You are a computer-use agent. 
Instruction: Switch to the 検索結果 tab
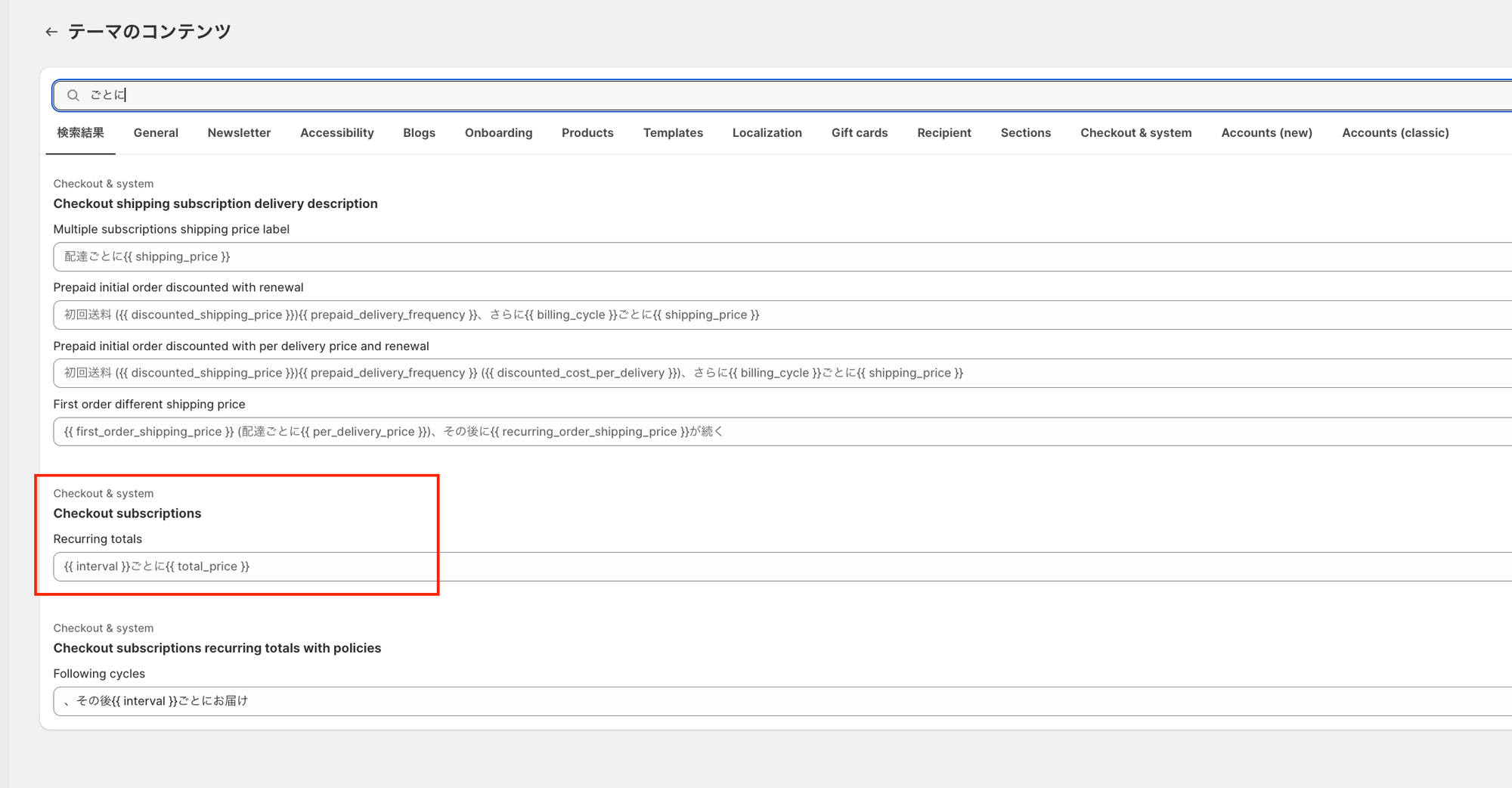coord(80,133)
